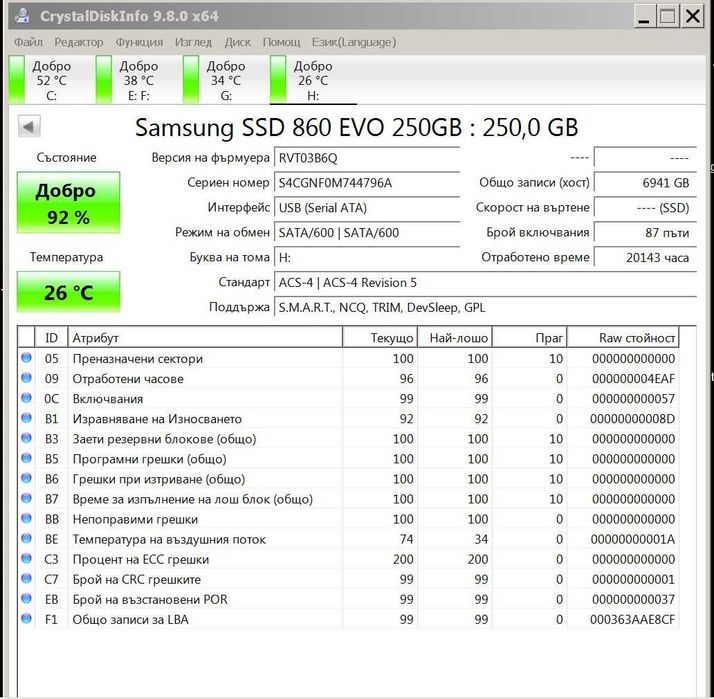The width and height of the screenshot is (714, 699).
Task: Select the Отработени часове row
Action: [x=348, y=379]
